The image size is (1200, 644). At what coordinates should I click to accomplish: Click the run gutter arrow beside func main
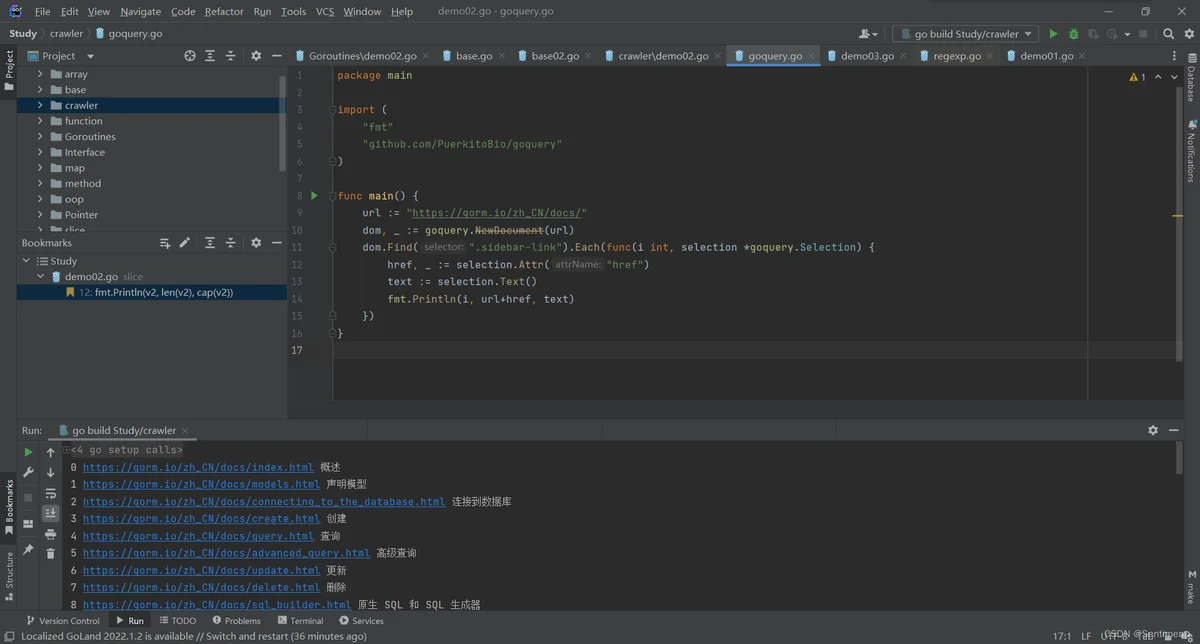click(x=314, y=196)
